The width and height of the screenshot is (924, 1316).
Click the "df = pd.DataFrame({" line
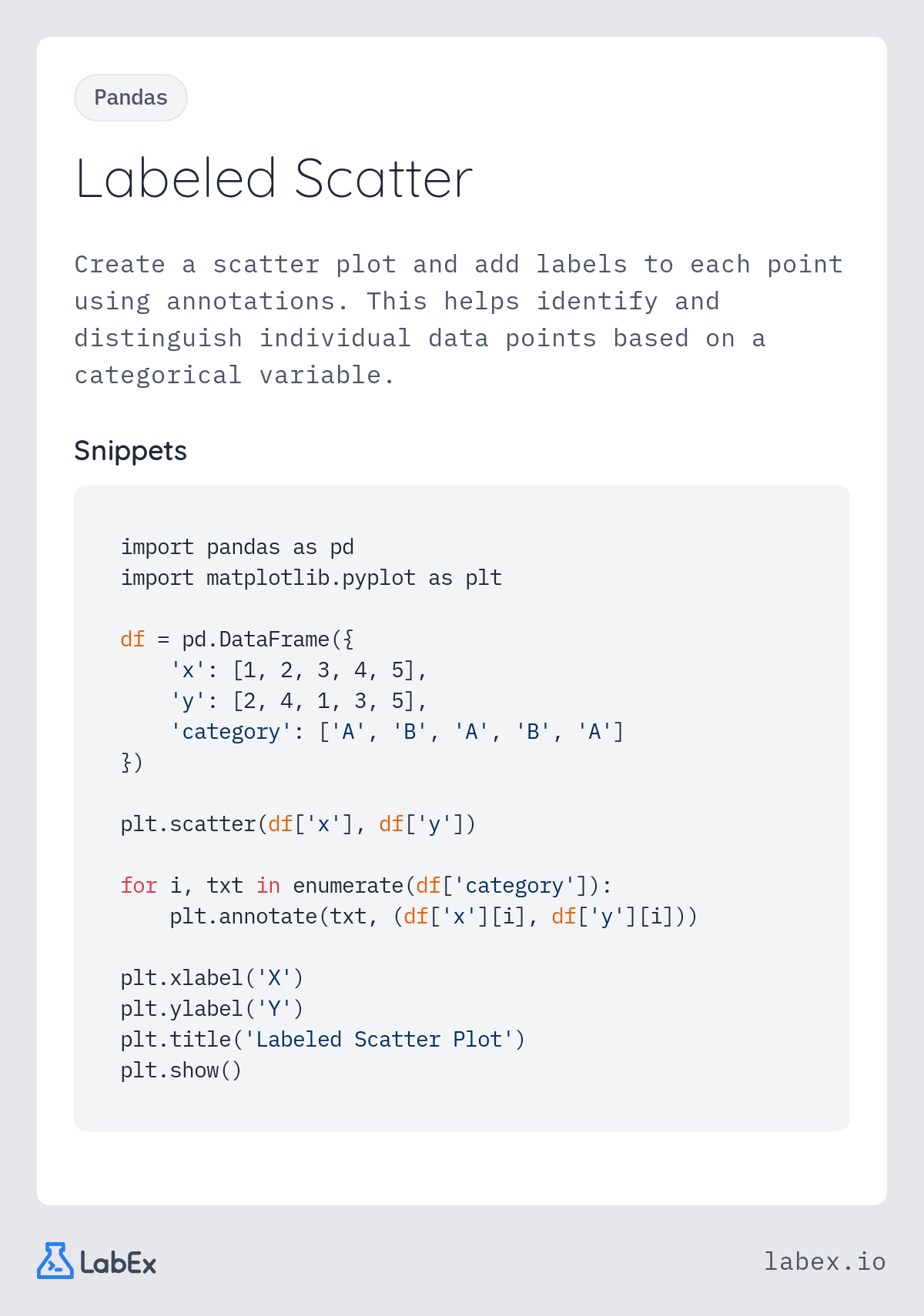coord(237,640)
